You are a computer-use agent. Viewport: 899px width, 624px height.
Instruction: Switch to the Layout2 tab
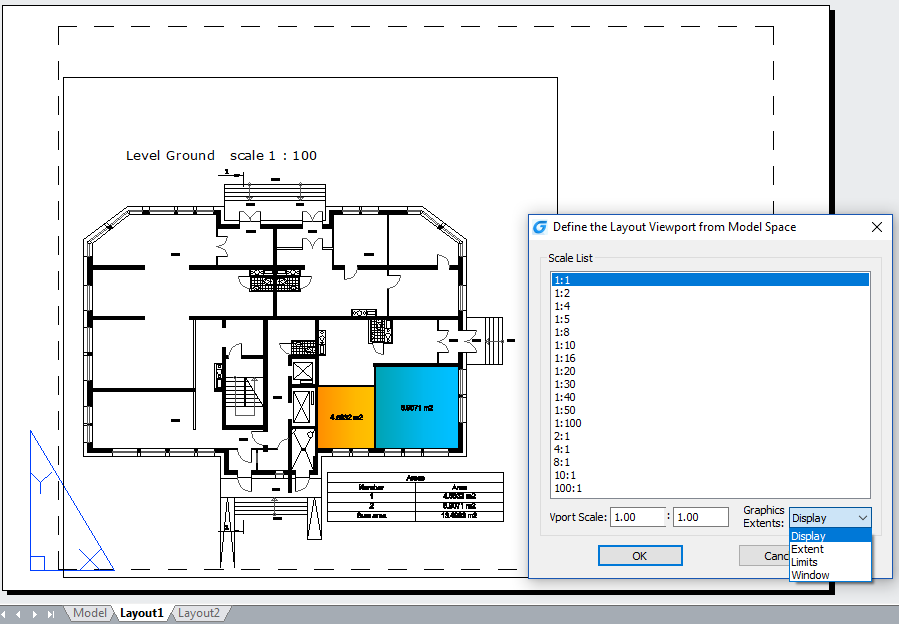click(198, 613)
